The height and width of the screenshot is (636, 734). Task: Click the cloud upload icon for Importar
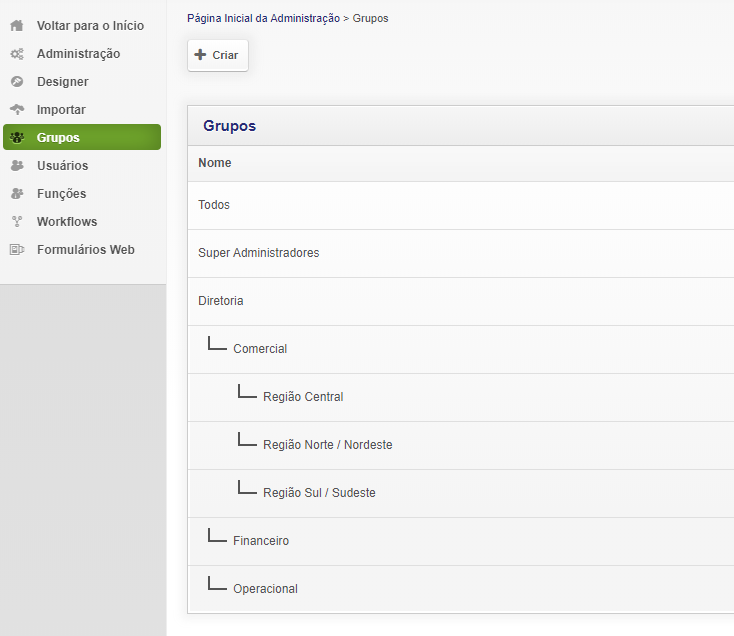[x=17, y=110]
